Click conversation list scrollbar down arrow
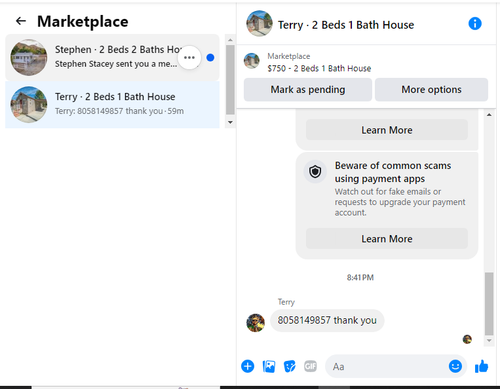 (x=230, y=122)
